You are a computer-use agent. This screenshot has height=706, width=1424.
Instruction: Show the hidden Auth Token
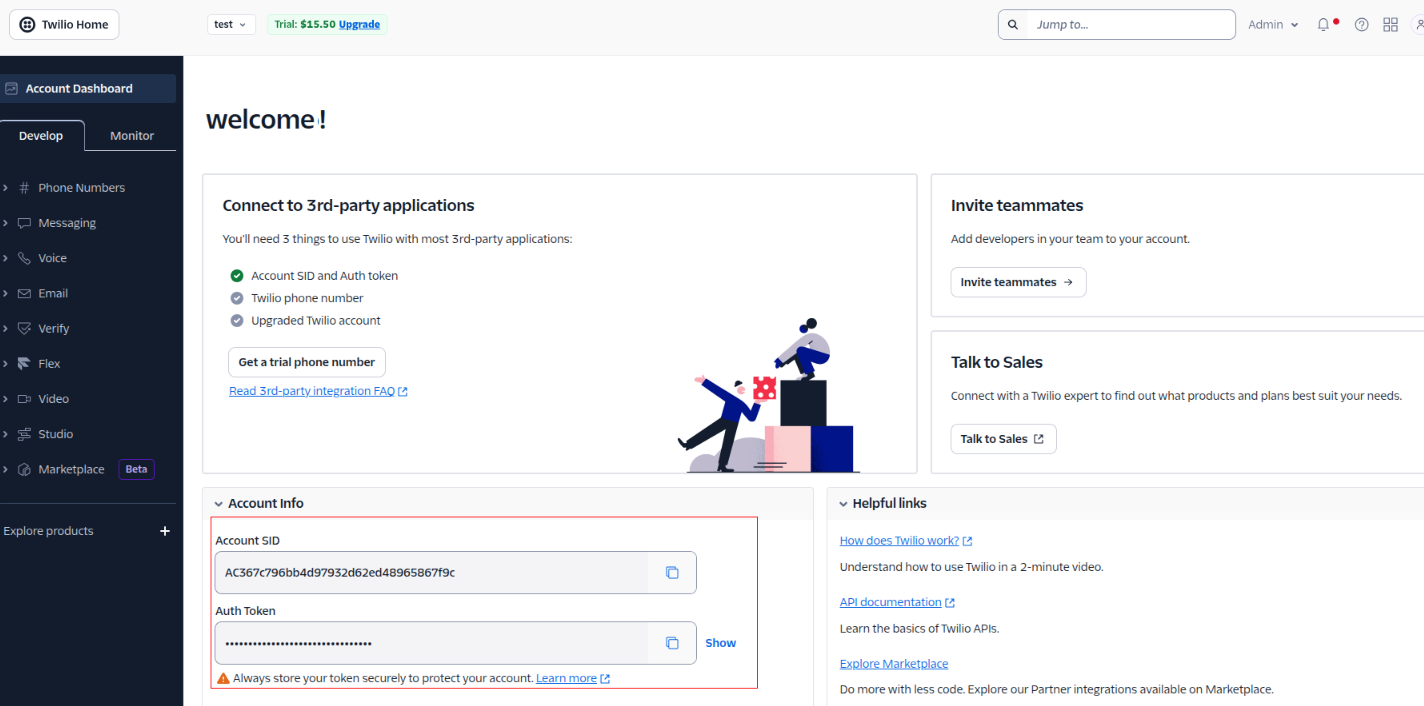click(x=720, y=643)
